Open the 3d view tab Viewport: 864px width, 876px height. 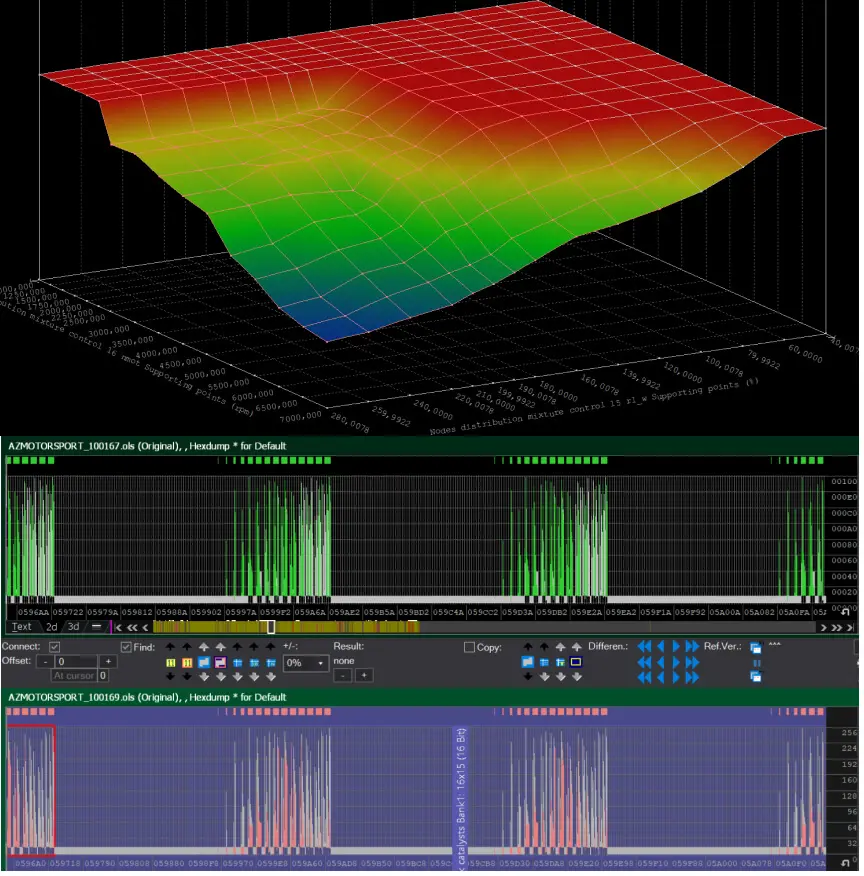coord(73,627)
